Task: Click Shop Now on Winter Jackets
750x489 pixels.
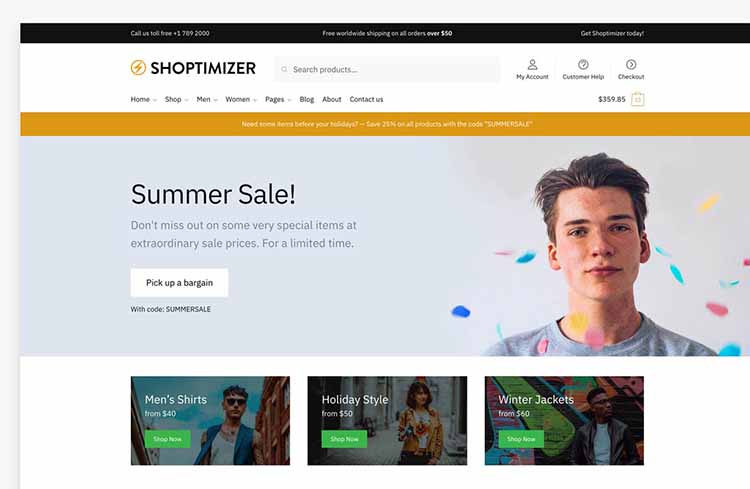Action: [x=521, y=439]
